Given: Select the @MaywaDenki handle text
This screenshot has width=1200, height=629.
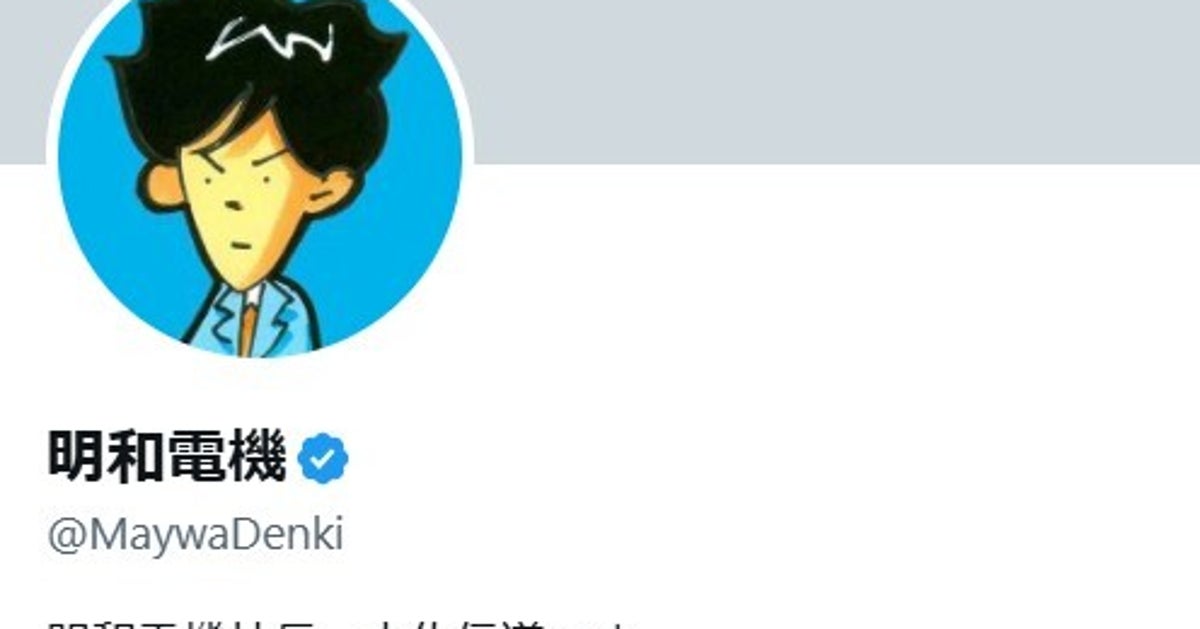Looking at the screenshot, I should (196, 535).
